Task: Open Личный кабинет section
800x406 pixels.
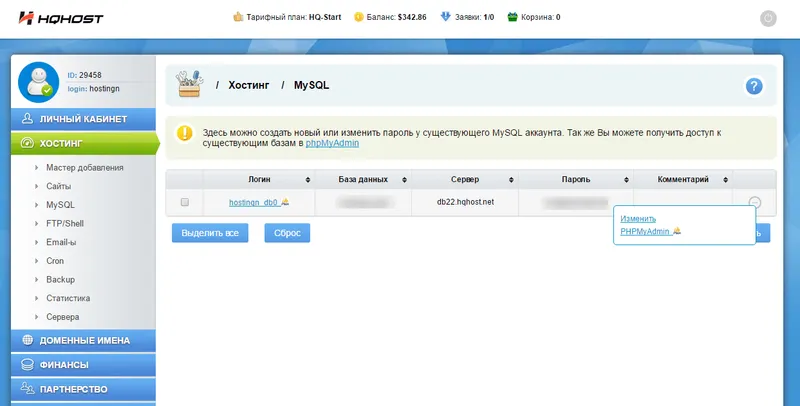Action: [x=83, y=119]
